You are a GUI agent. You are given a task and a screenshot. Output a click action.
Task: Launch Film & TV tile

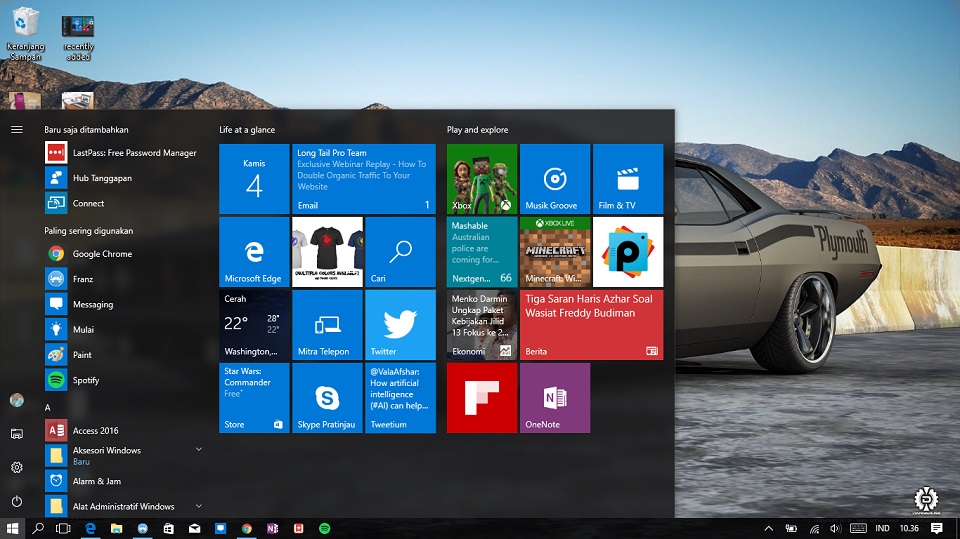coord(627,179)
